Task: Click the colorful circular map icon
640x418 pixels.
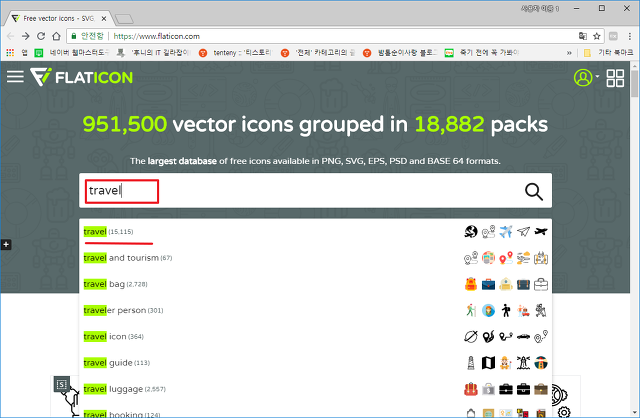Action: tap(488, 258)
